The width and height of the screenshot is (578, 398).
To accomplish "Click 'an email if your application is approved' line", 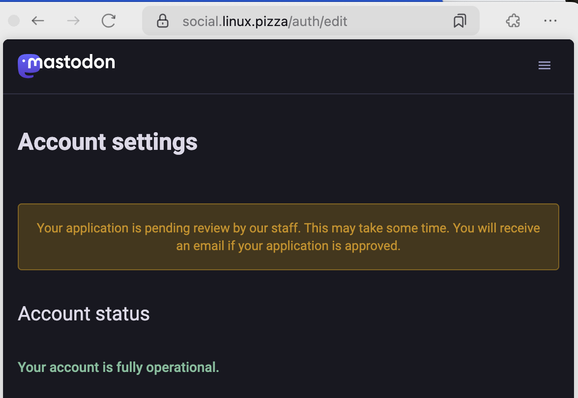I will pyautogui.click(x=288, y=246).
